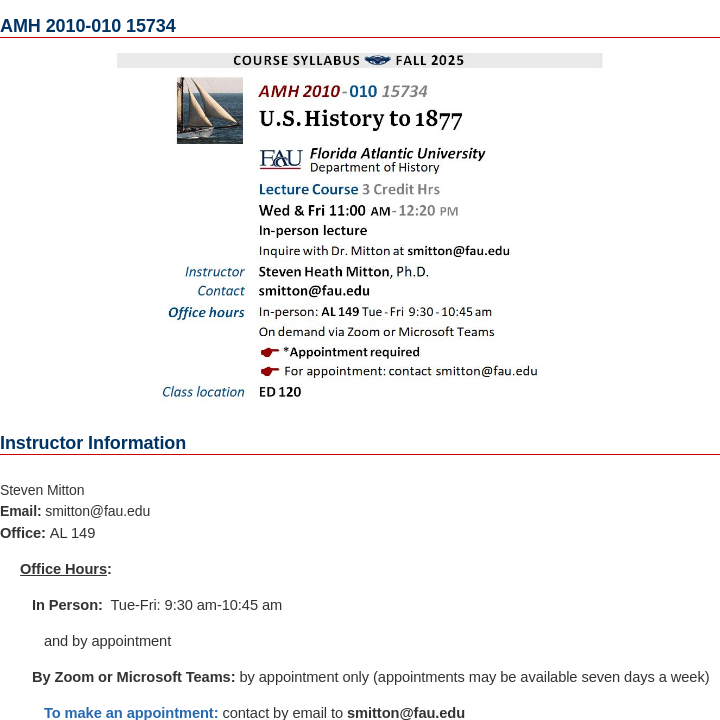Click the ED 120 class location

point(280,392)
